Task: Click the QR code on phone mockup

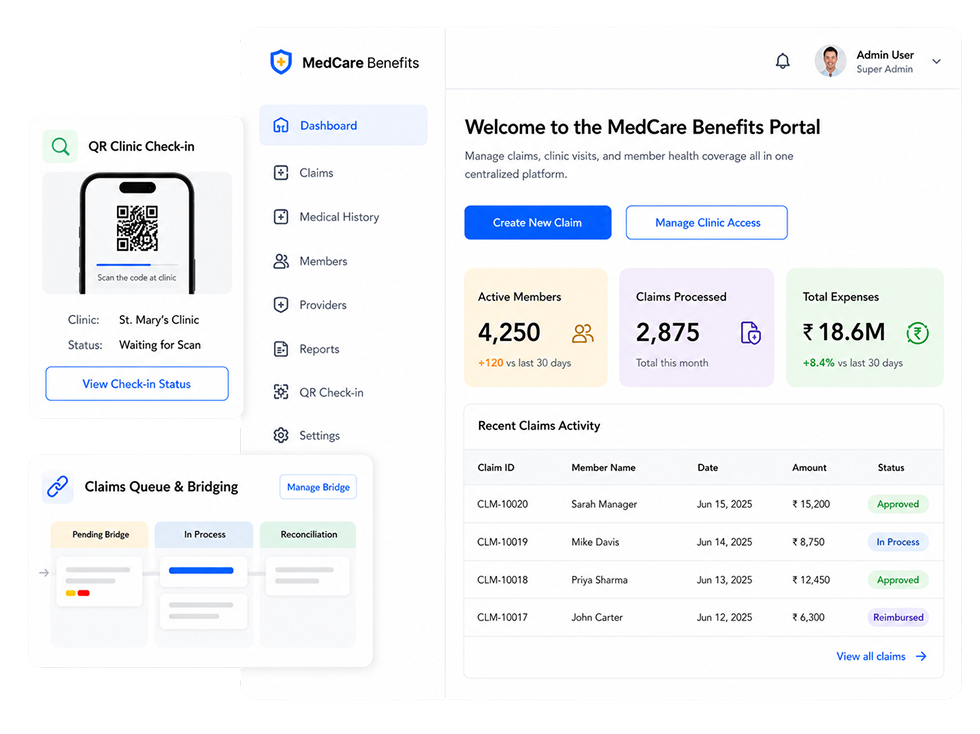Action: pyautogui.click(x=138, y=228)
